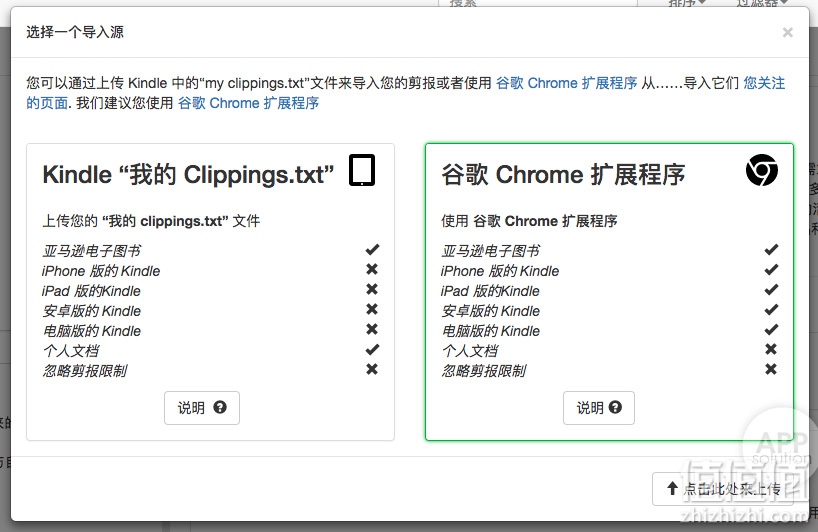The width and height of the screenshot is (818, 532).
Task: Click 安卓版的 Kindle text in Chrome card
Action: 491,311
